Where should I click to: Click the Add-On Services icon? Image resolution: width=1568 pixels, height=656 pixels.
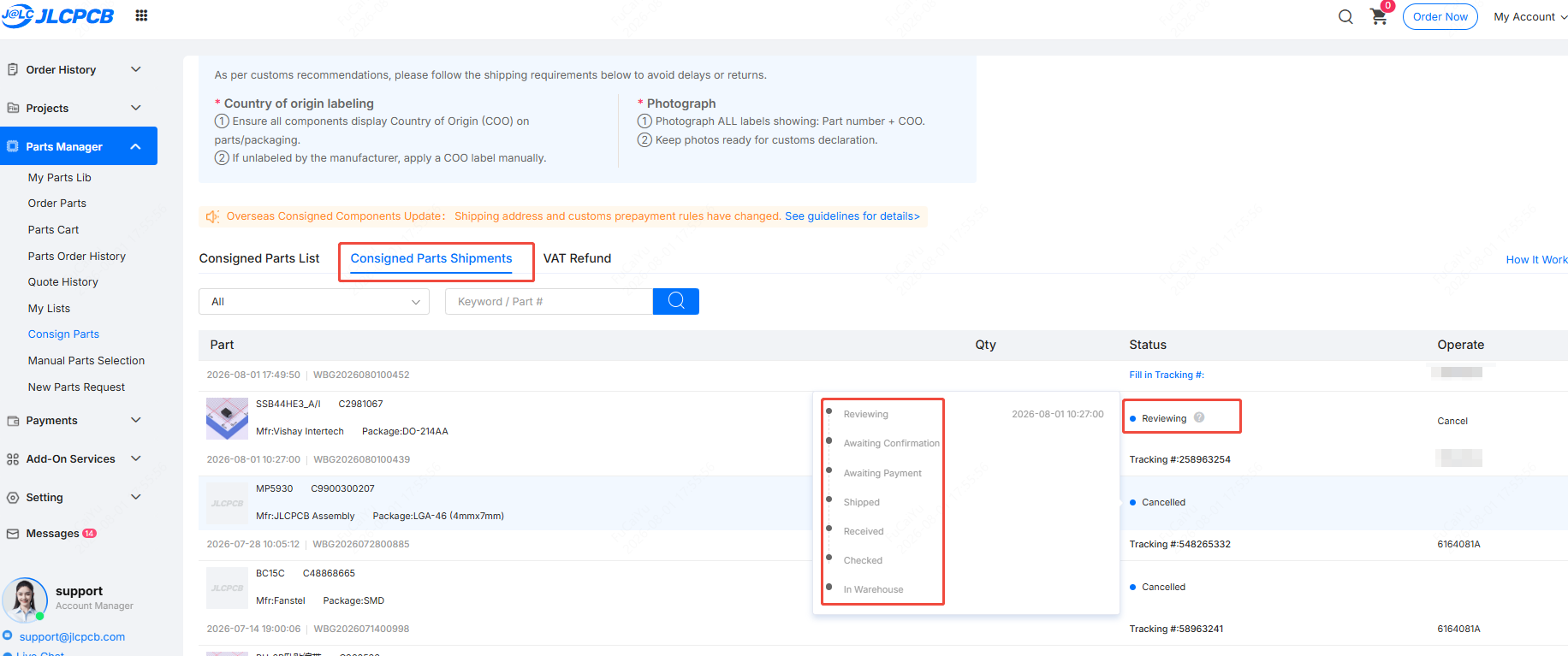pos(13,459)
